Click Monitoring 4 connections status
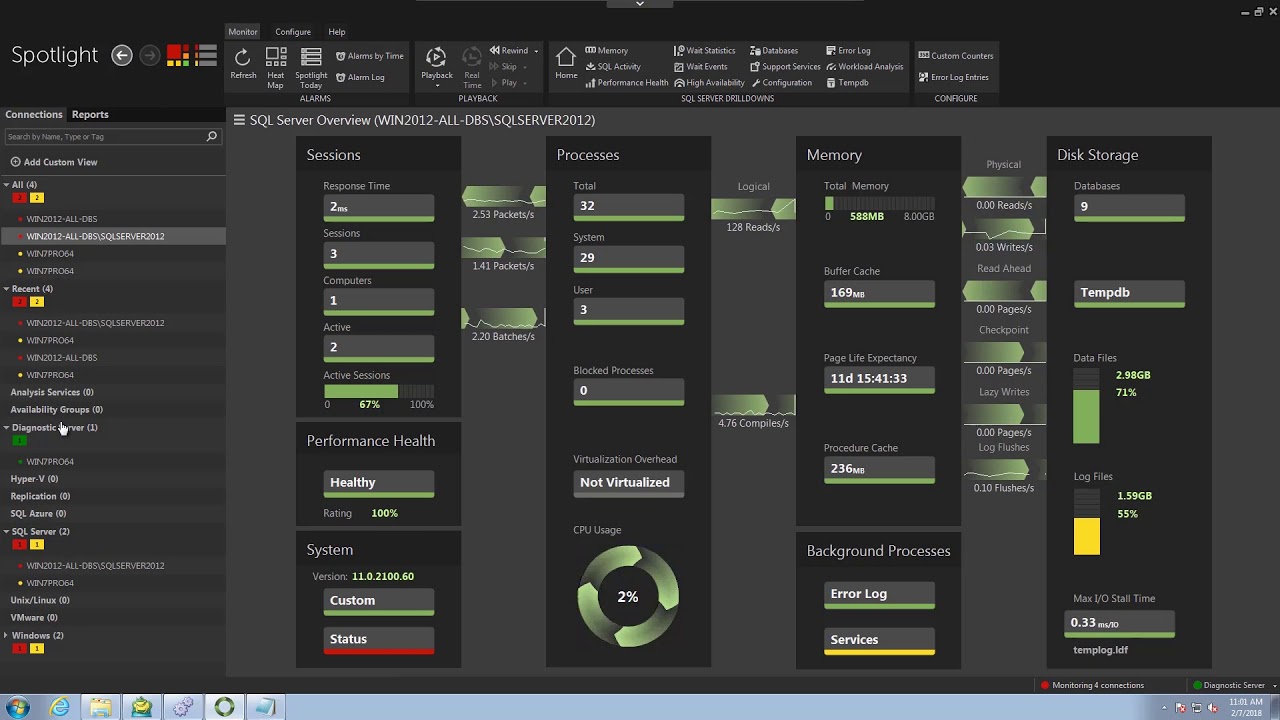This screenshot has height=720, width=1280. (x=1092, y=686)
